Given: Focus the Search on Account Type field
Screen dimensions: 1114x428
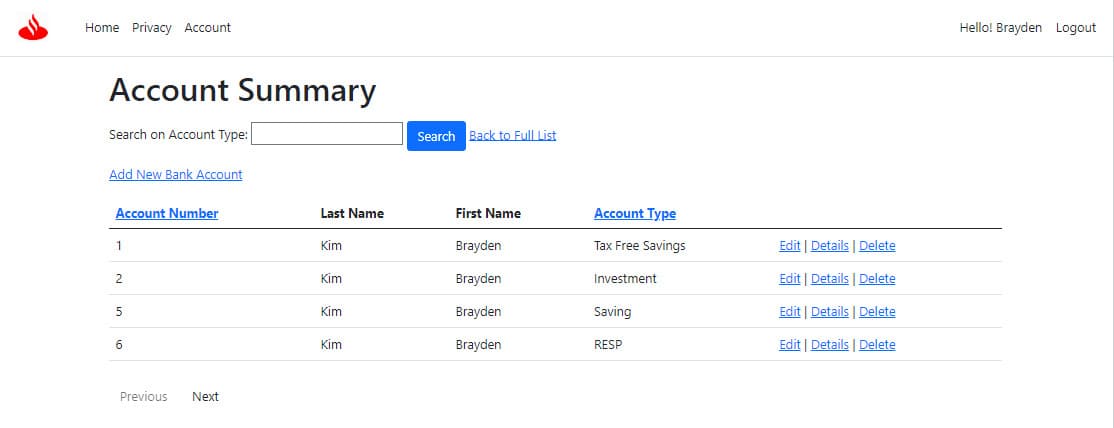Looking at the screenshot, I should click(327, 134).
